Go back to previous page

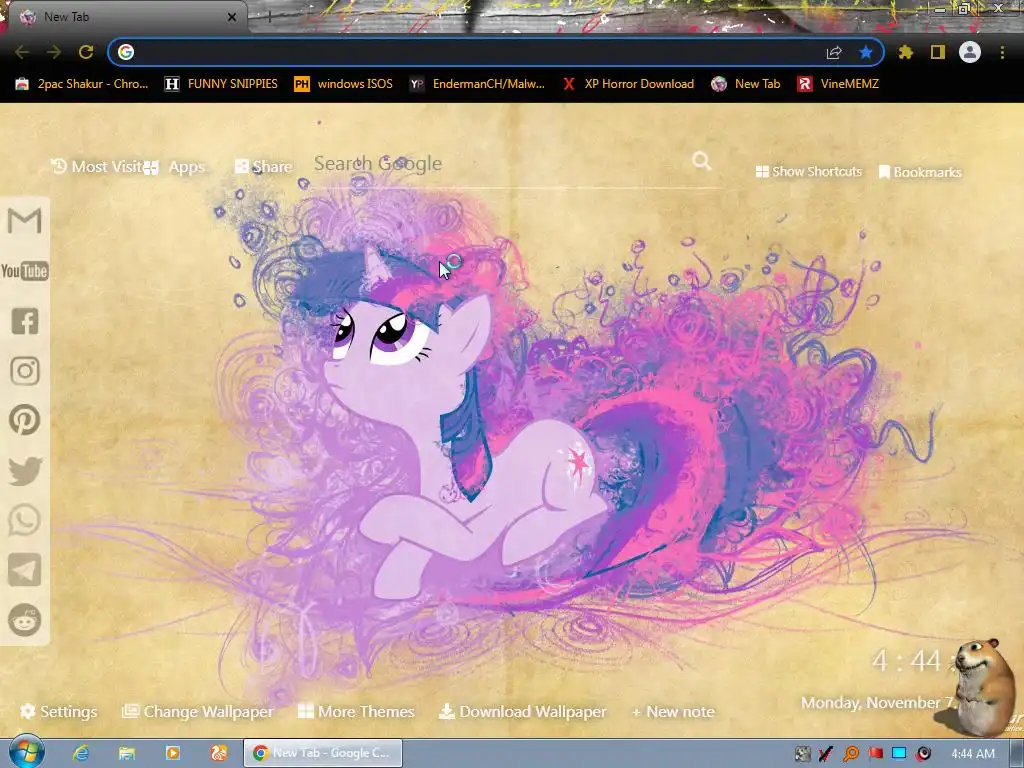22,52
